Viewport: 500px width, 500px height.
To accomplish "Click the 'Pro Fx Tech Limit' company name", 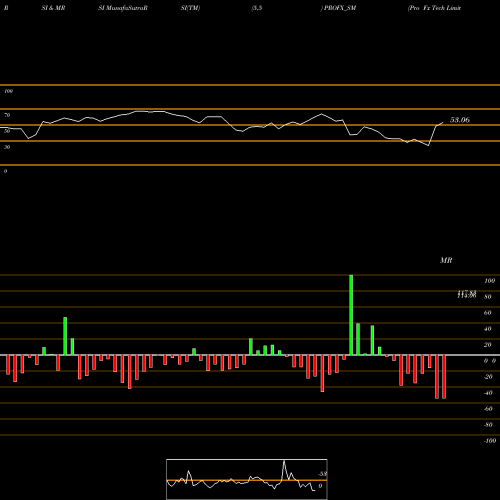I will pos(435,8).
